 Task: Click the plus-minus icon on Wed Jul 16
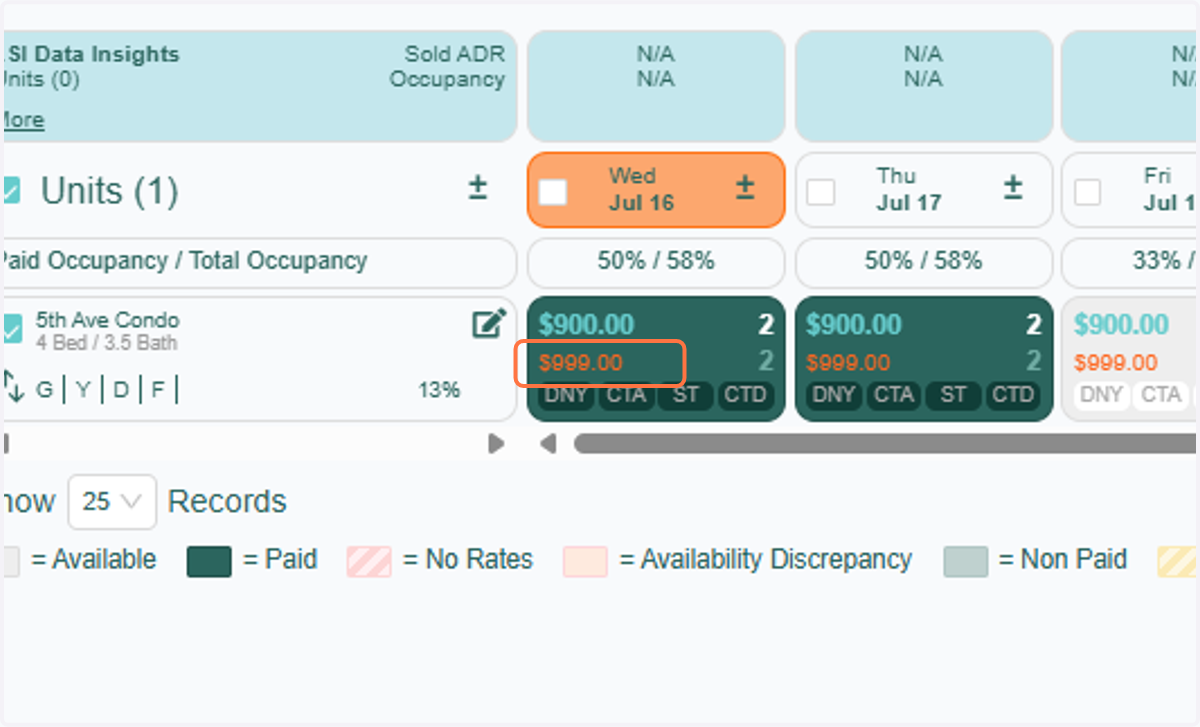745,188
